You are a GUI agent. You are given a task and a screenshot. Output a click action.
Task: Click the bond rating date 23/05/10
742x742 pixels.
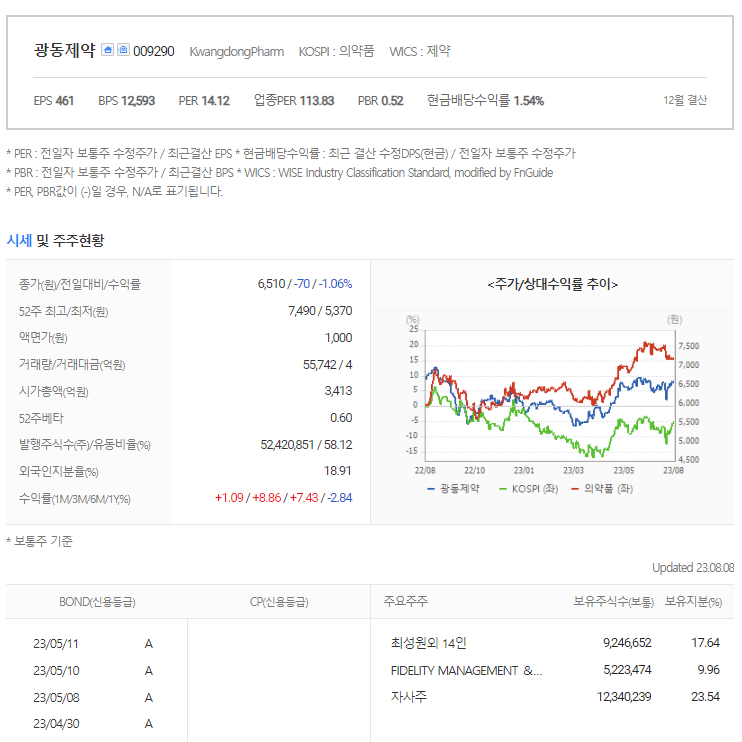click(56, 671)
